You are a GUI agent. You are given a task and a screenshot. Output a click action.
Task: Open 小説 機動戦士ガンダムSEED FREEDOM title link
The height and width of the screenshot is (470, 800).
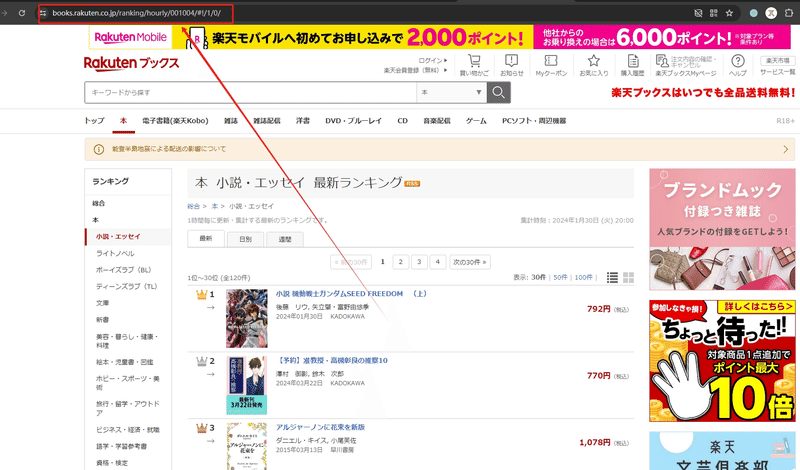click(x=351, y=294)
